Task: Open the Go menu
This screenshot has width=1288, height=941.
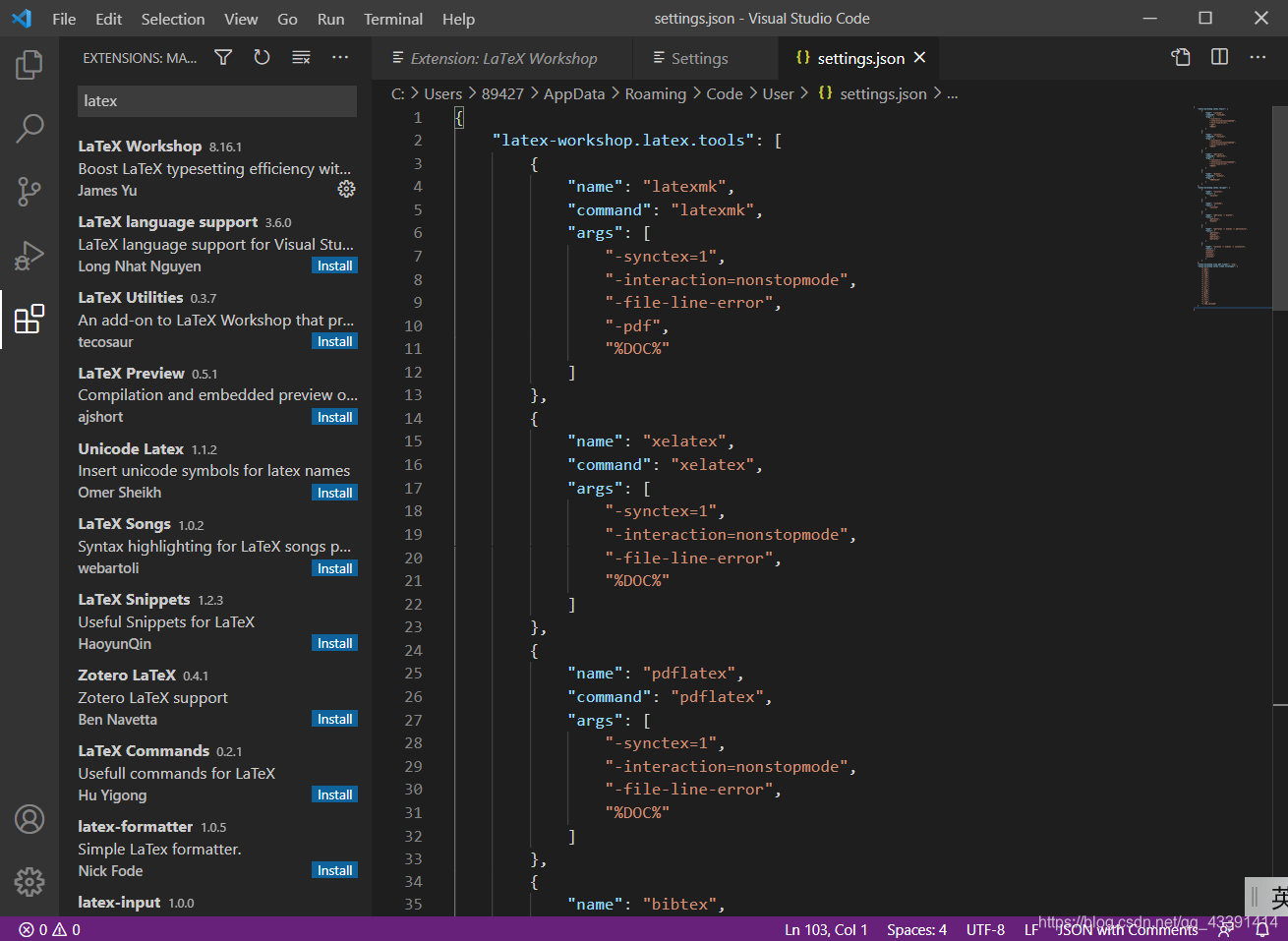Action: 287,19
